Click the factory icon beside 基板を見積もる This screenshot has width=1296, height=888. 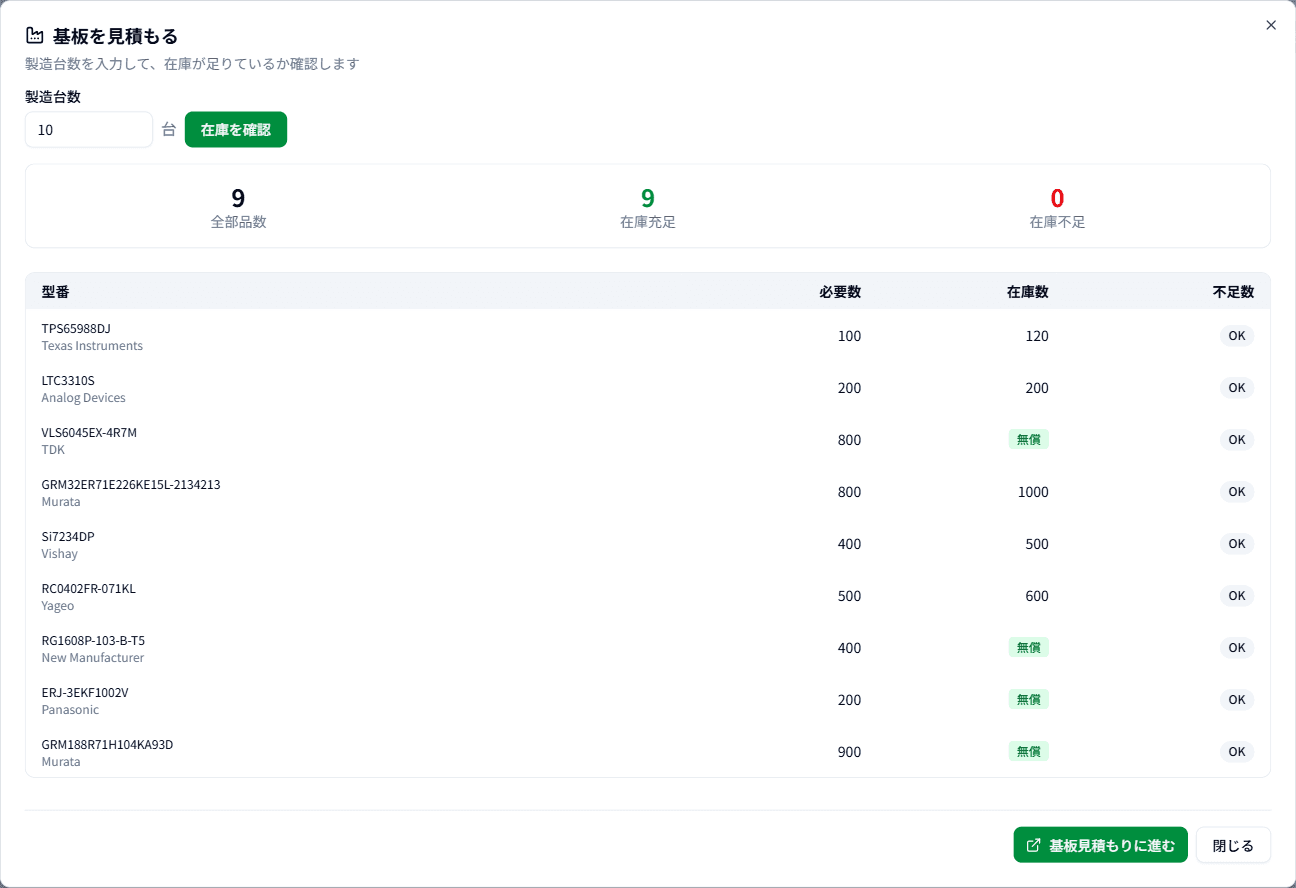pyautogui.click(x=34, y=36)
